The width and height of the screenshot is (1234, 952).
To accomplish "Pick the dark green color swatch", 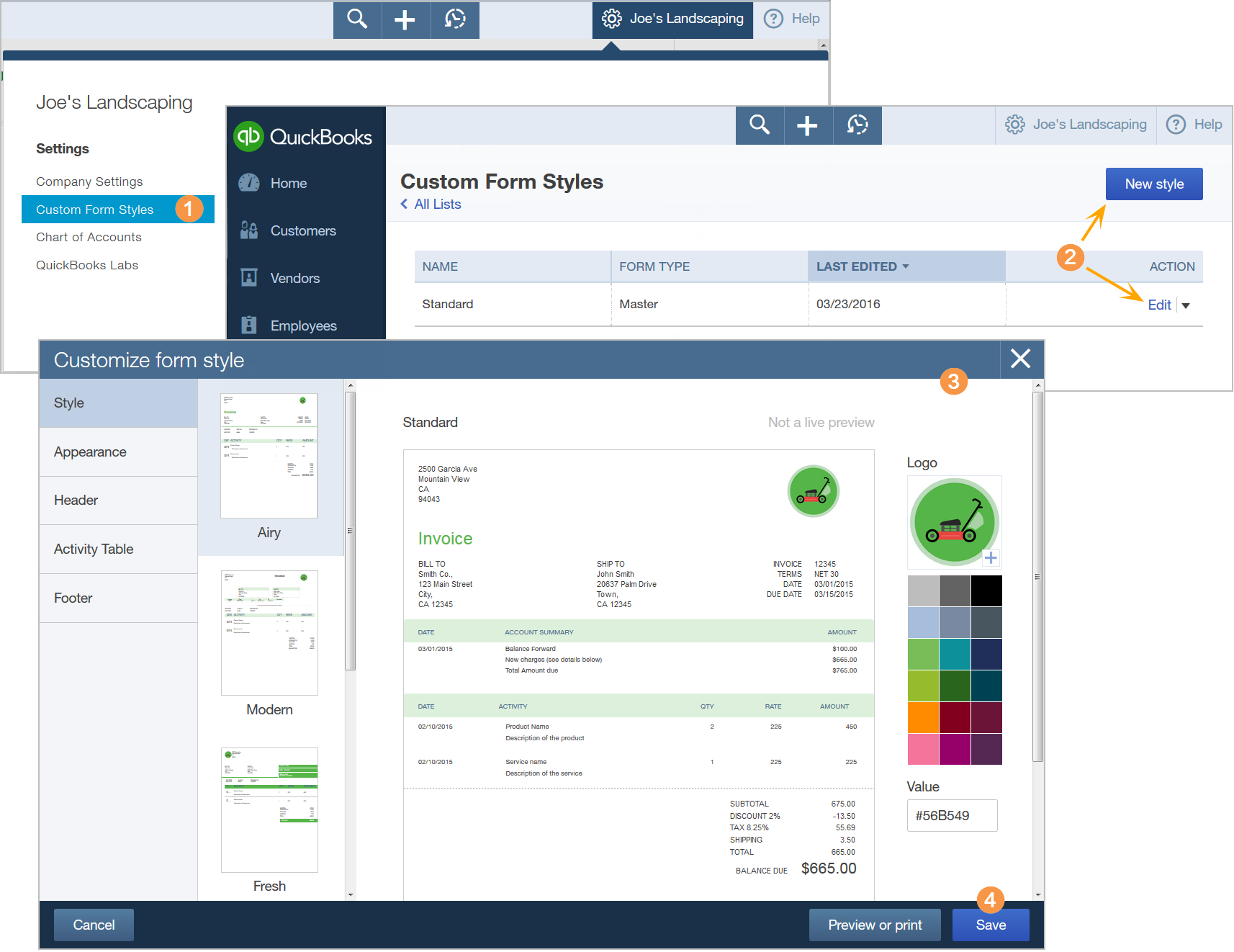I will pyautogui.click(x=955, y=686).
